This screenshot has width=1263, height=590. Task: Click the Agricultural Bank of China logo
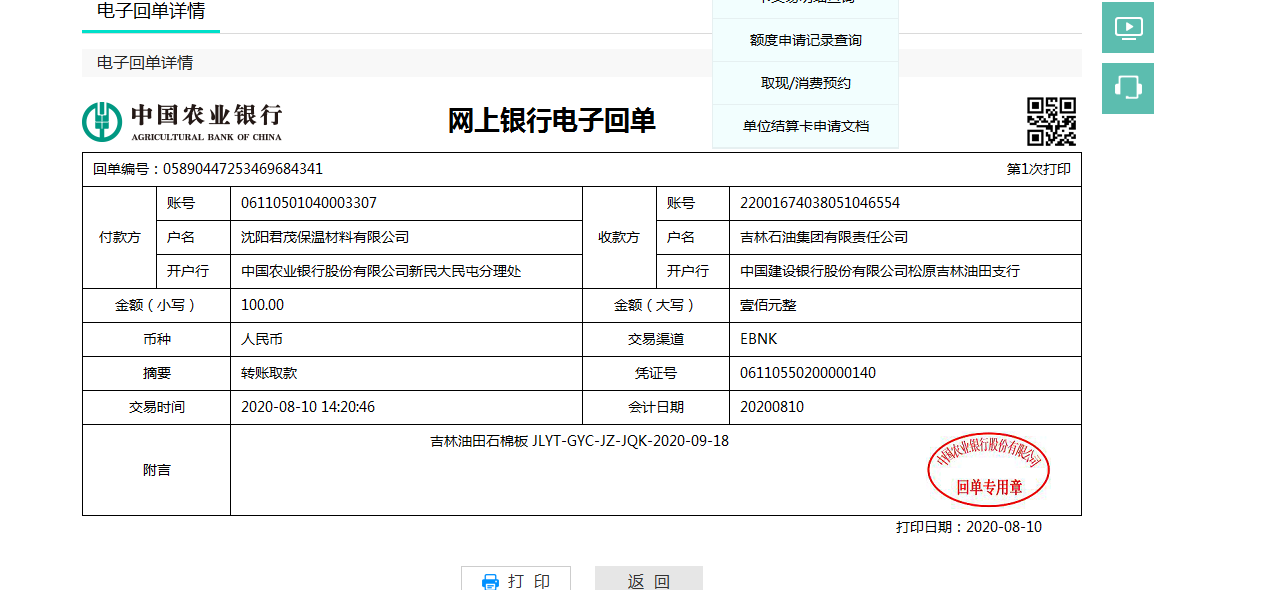point(182,121)
